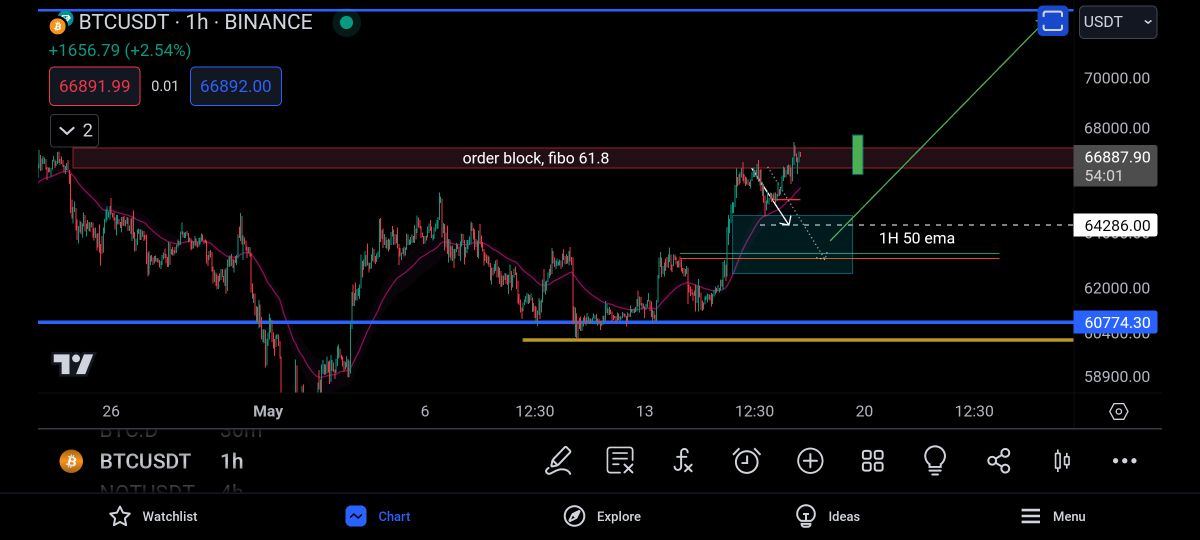
Task: Tap the share chart icon
Action: point(999,461)
